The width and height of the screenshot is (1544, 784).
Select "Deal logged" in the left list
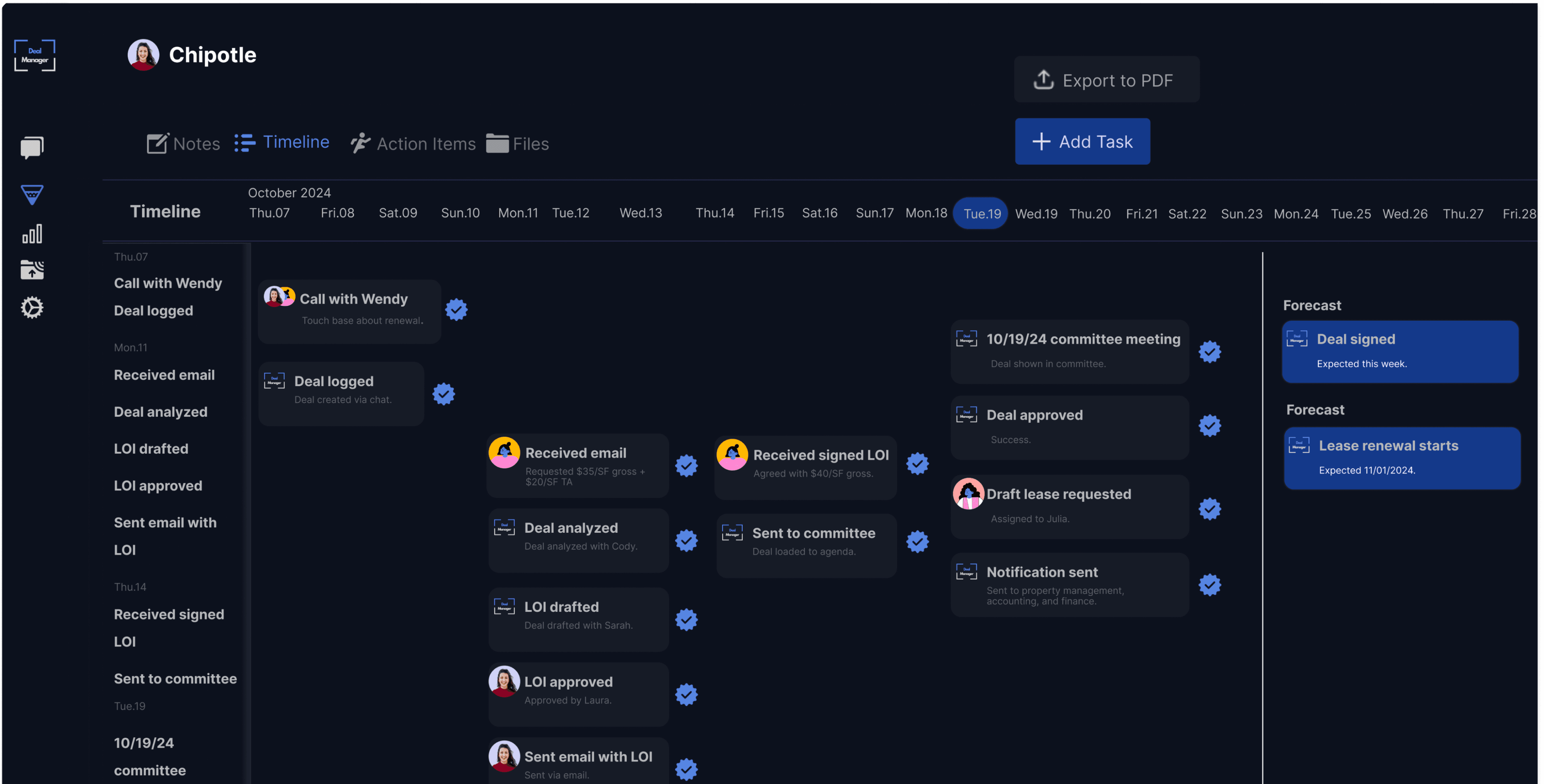point(154,311)
